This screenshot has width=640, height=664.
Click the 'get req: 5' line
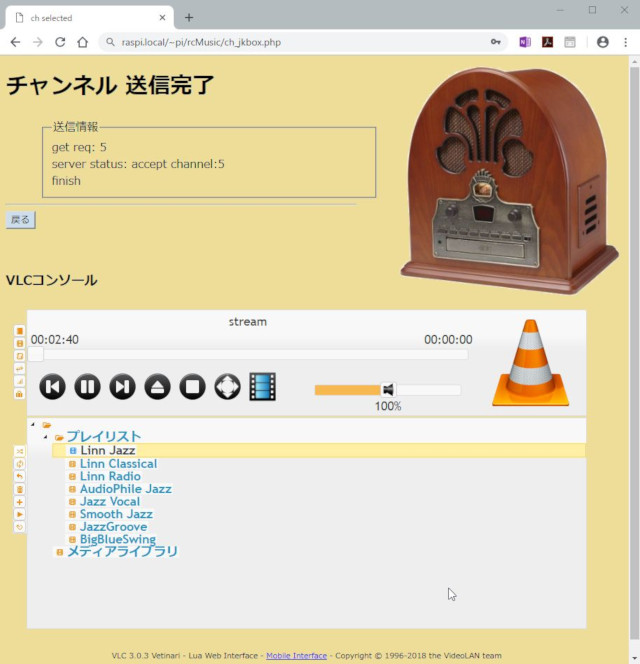[x=79, y=147]
